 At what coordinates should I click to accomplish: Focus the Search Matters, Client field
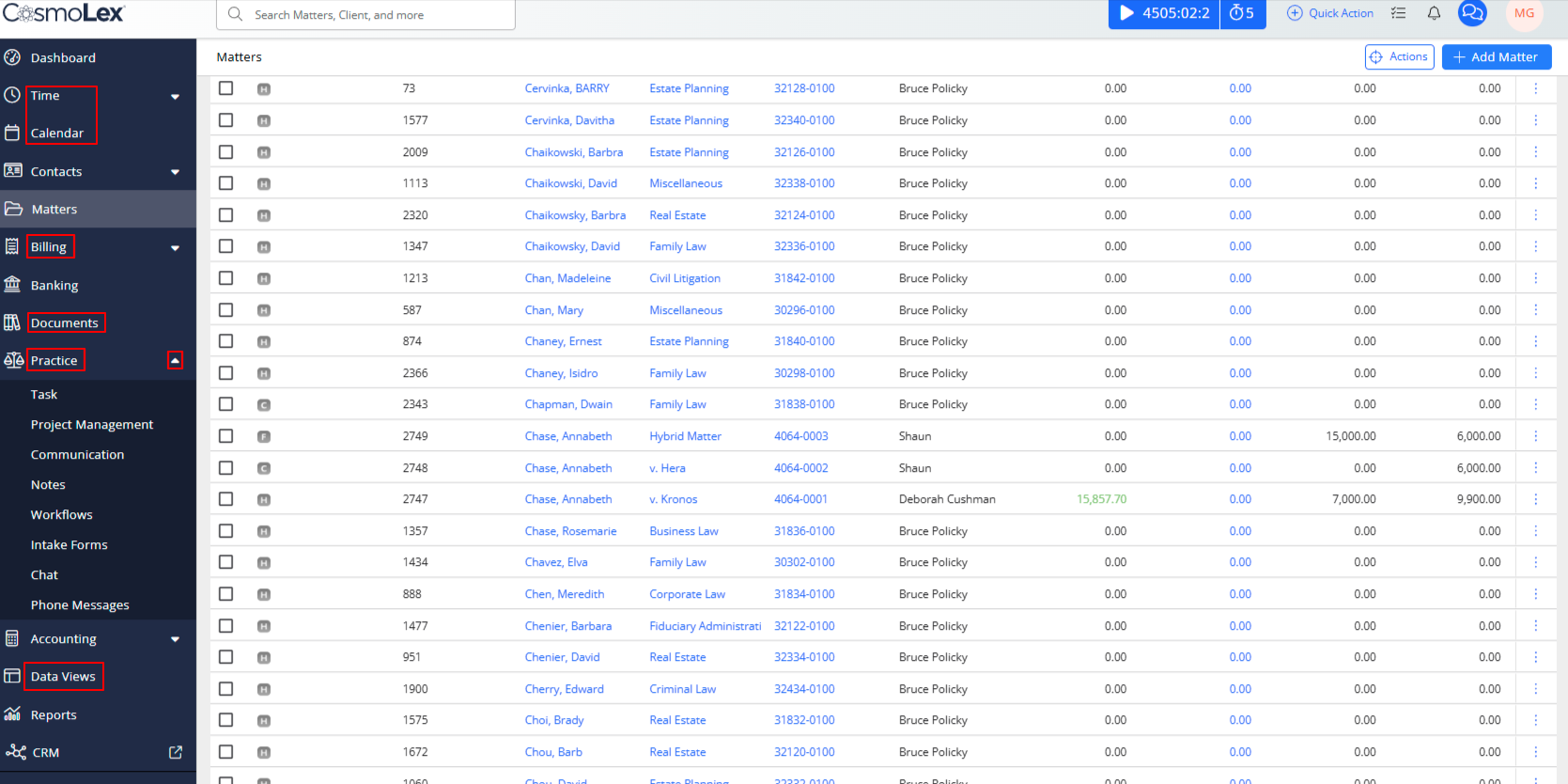[365, 14]
